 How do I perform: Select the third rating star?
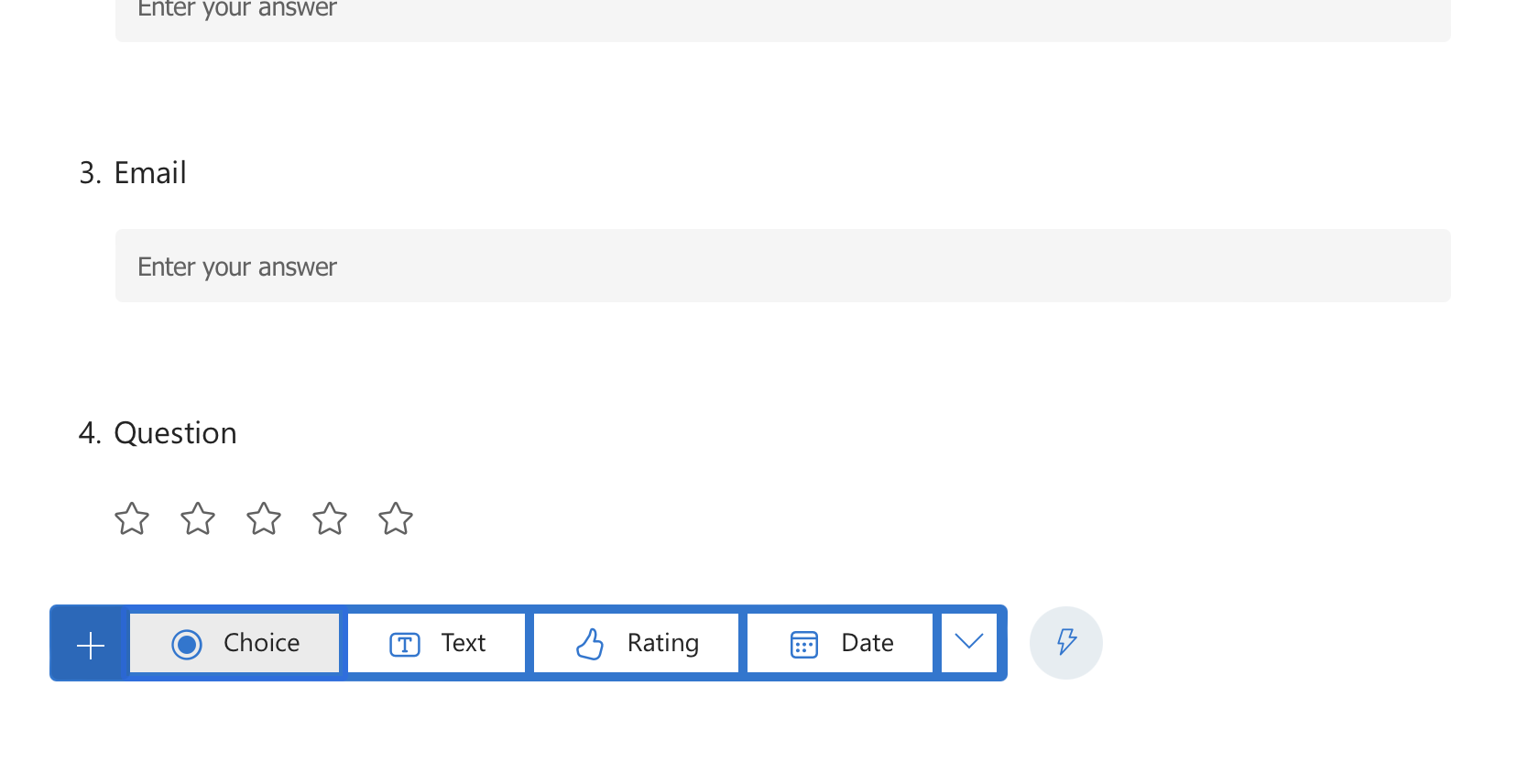(263, 518)
